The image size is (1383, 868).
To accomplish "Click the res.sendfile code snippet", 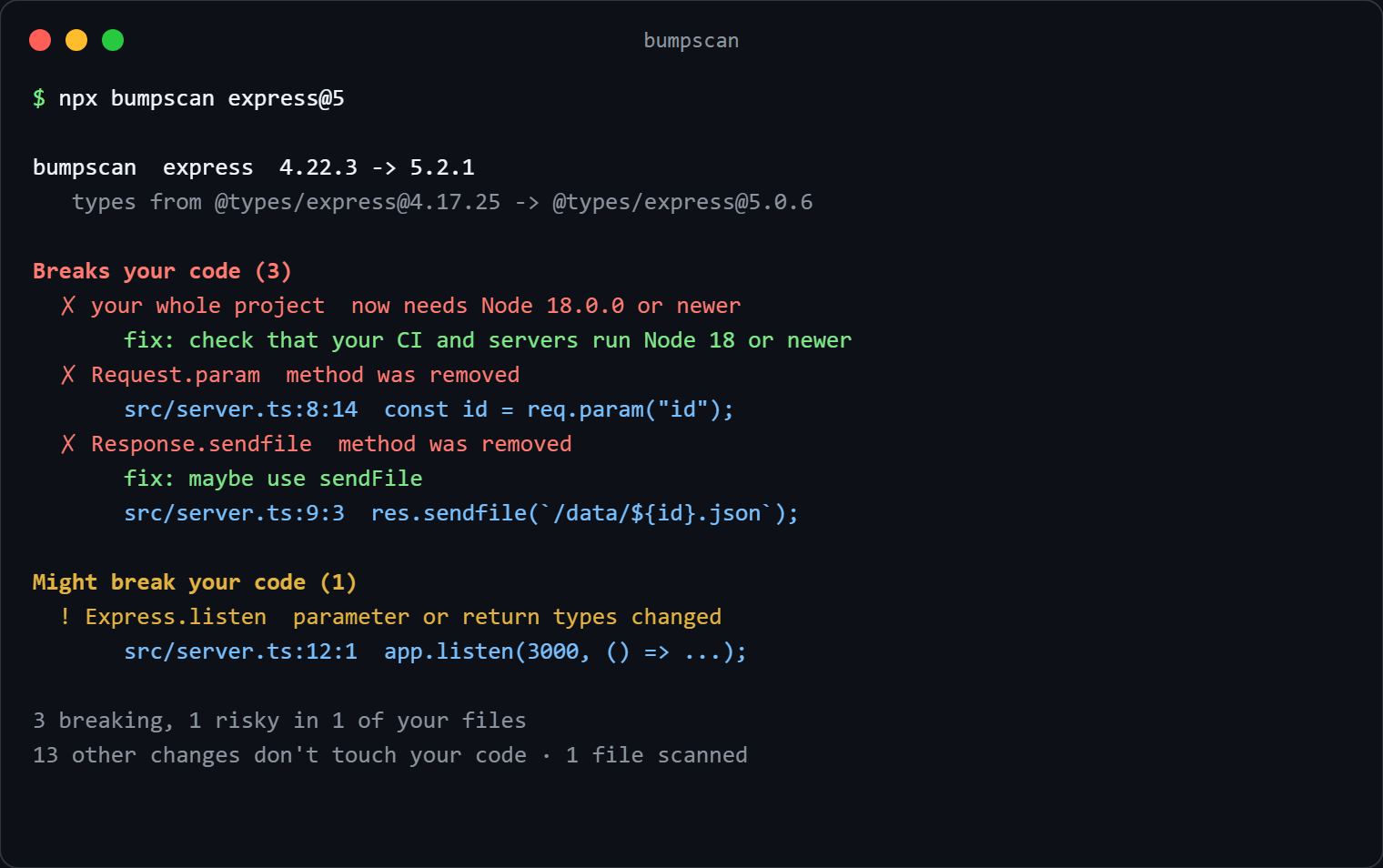I will pyautogui.click(x=585, y=513).
